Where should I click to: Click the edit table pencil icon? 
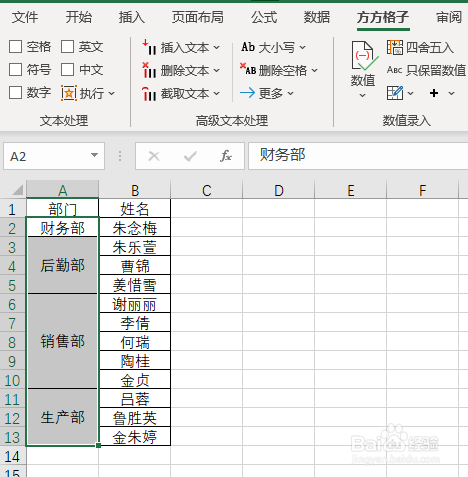tap(395, 93)
